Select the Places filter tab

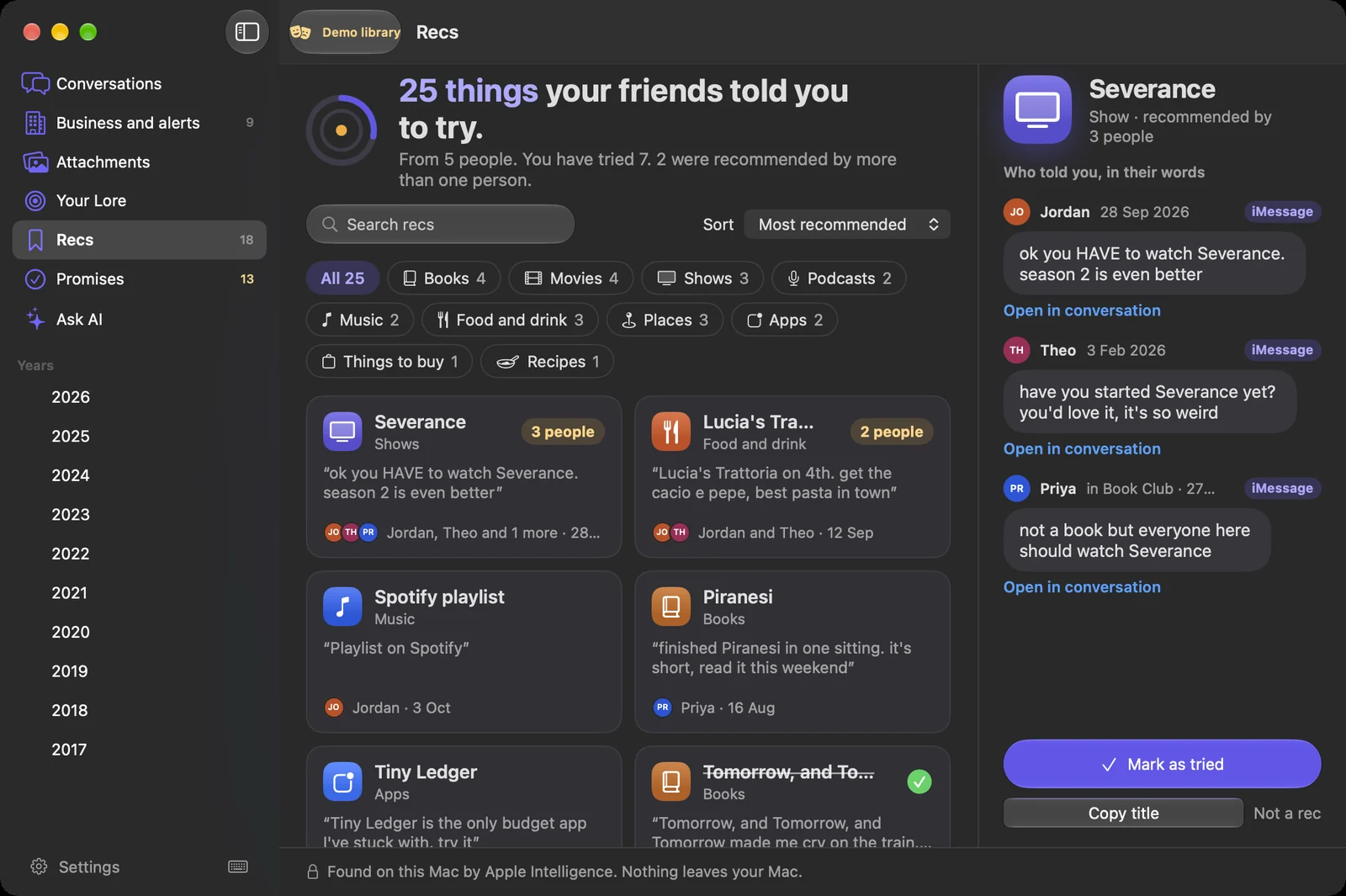click(665, 320)
